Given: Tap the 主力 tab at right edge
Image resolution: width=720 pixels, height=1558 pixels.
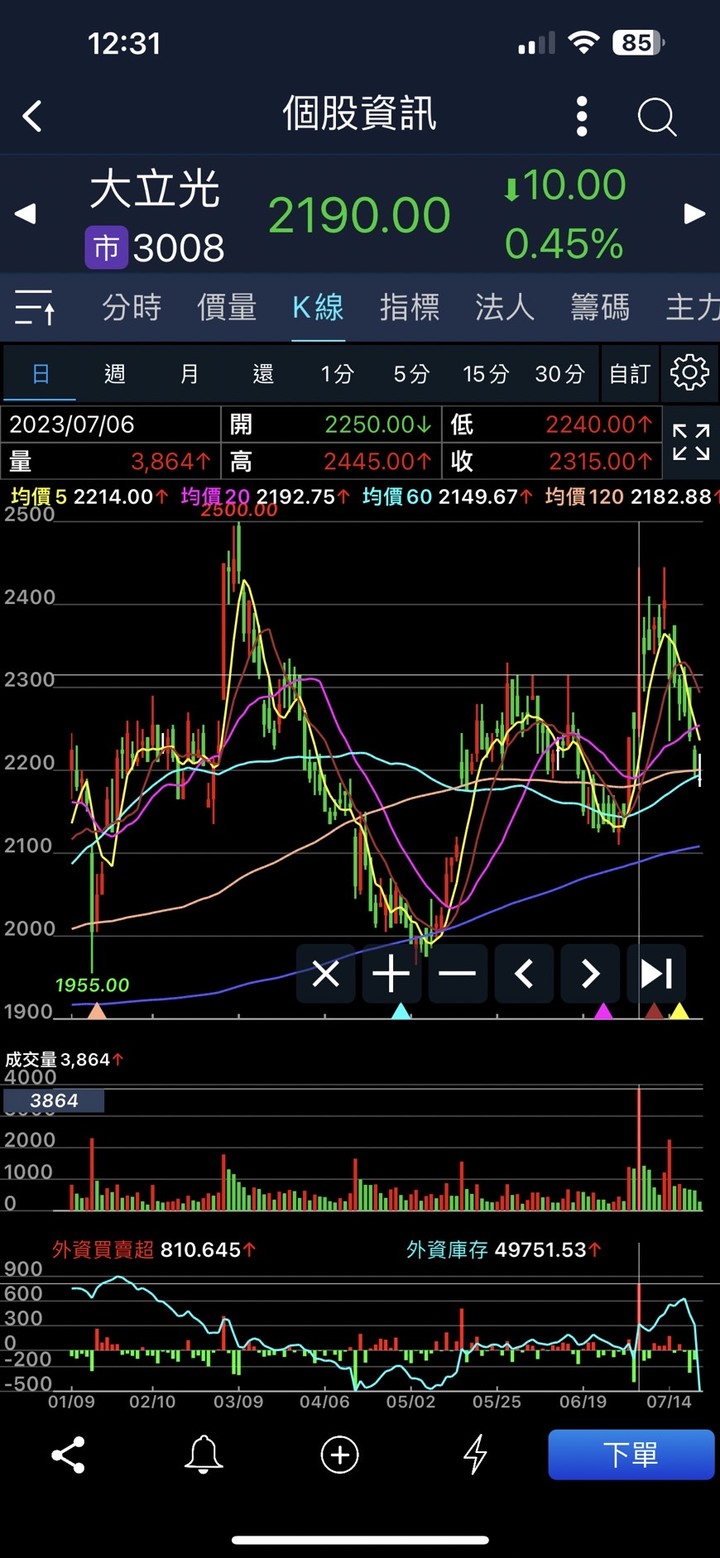Looking at the screenshot, I should 693,307.
